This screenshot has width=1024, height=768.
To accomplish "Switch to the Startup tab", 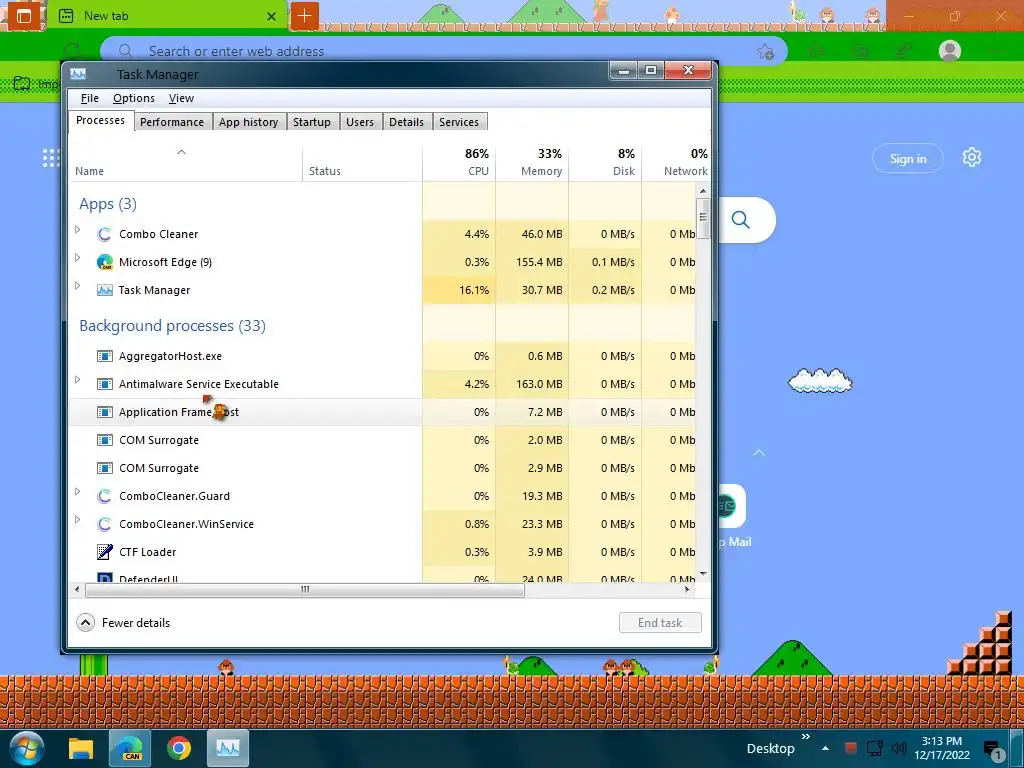I will (312, 122).
